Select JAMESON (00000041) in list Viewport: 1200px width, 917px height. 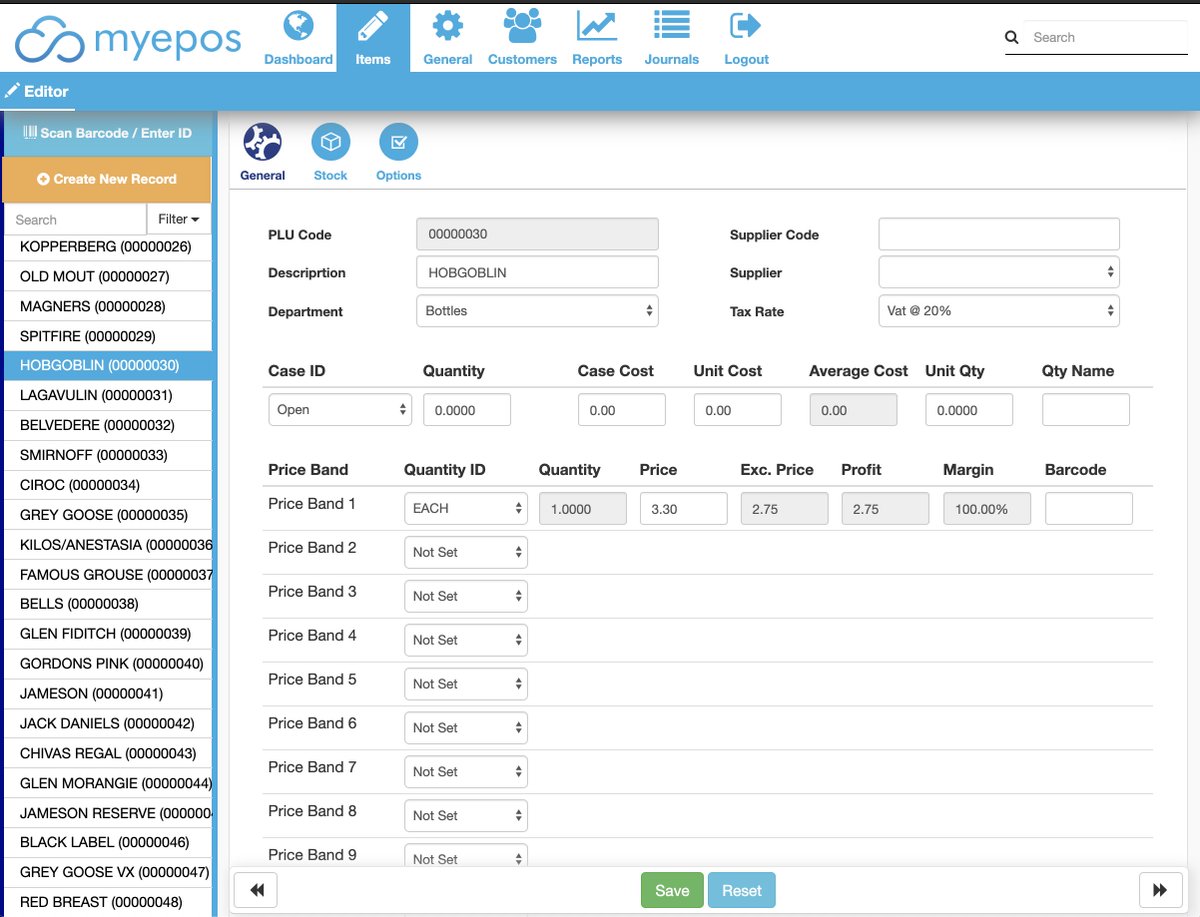(107, 693)
